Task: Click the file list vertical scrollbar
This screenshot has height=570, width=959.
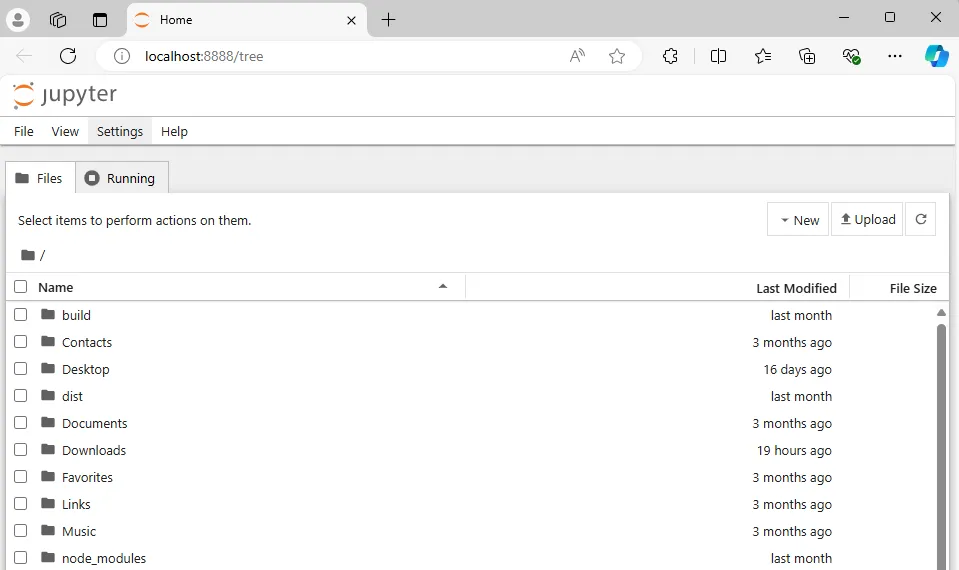Action: point(941,440)
